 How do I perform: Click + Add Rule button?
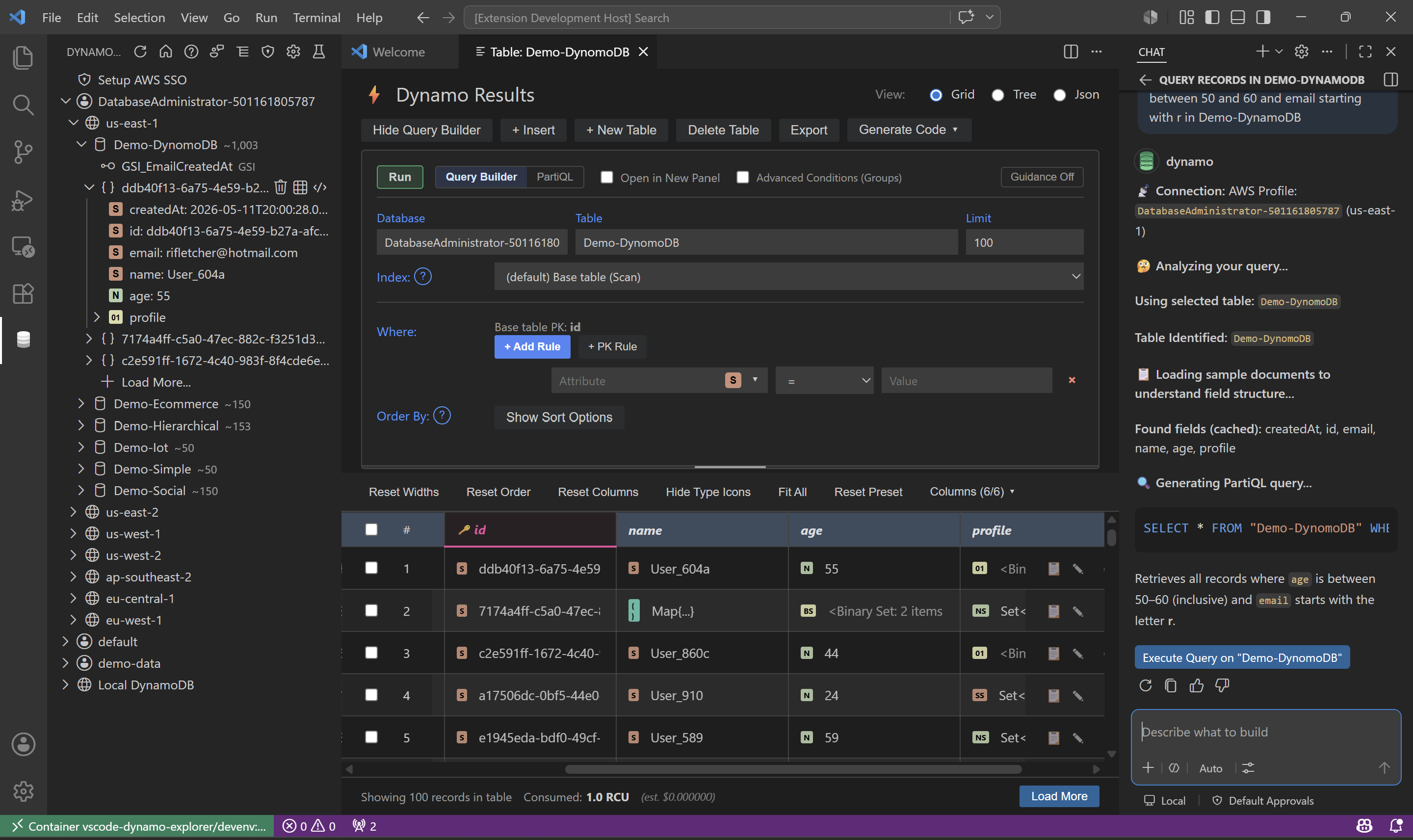(x=532, y=347)
